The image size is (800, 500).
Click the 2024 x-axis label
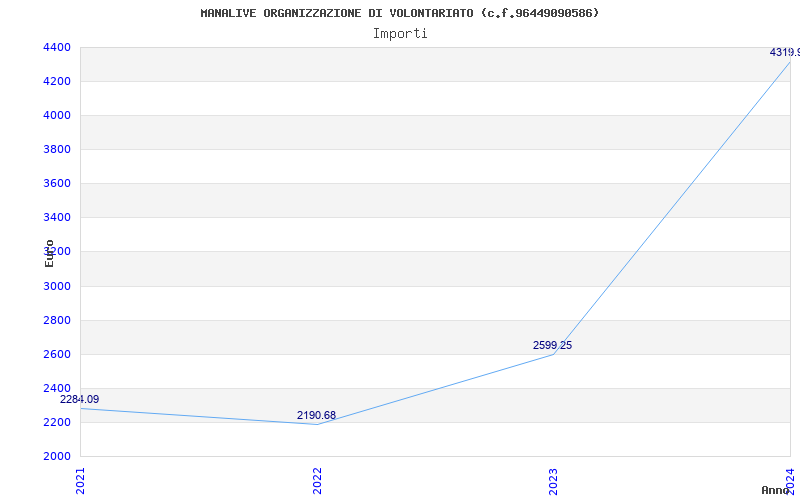[x=790, y=481]
